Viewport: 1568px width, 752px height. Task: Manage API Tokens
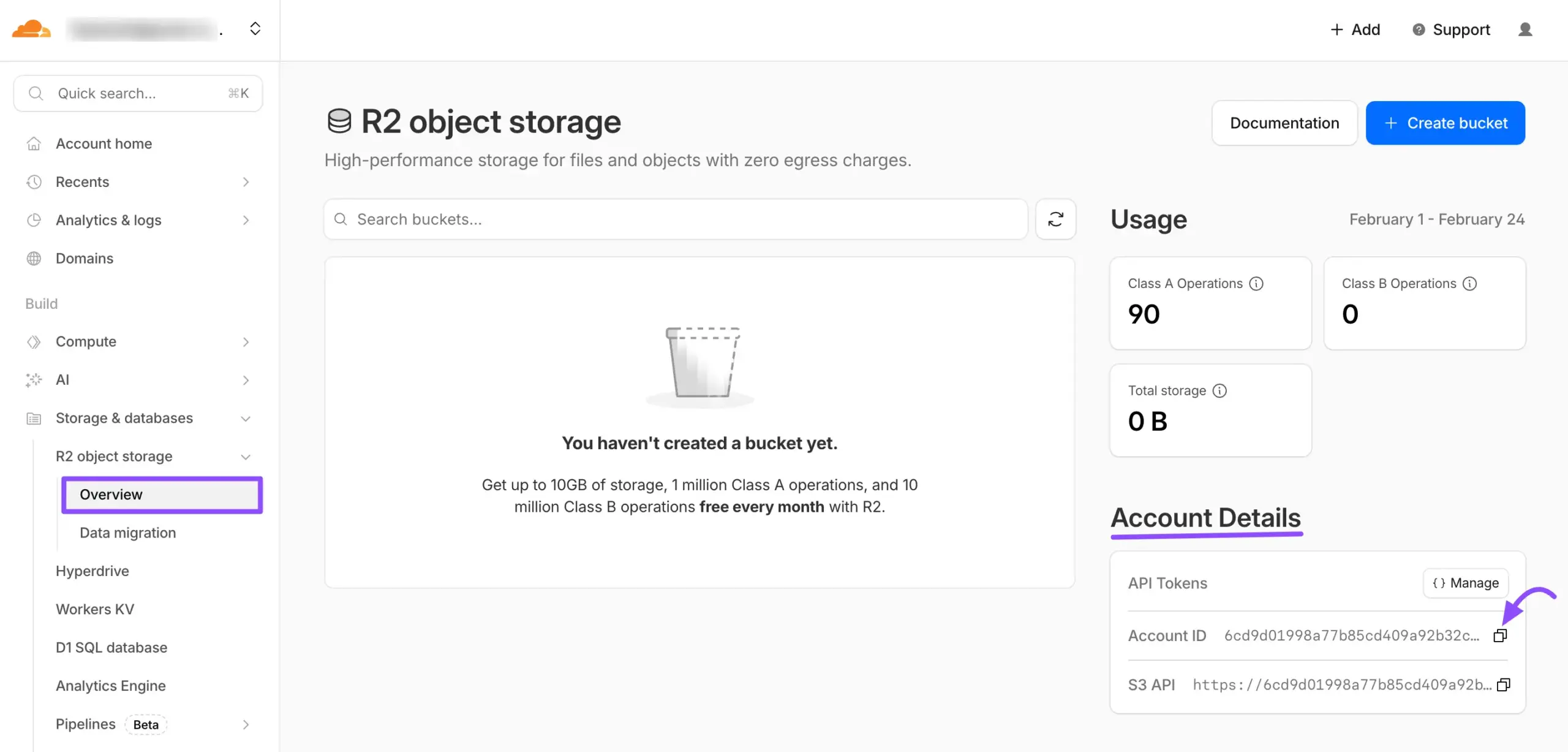pos(1465,583)
